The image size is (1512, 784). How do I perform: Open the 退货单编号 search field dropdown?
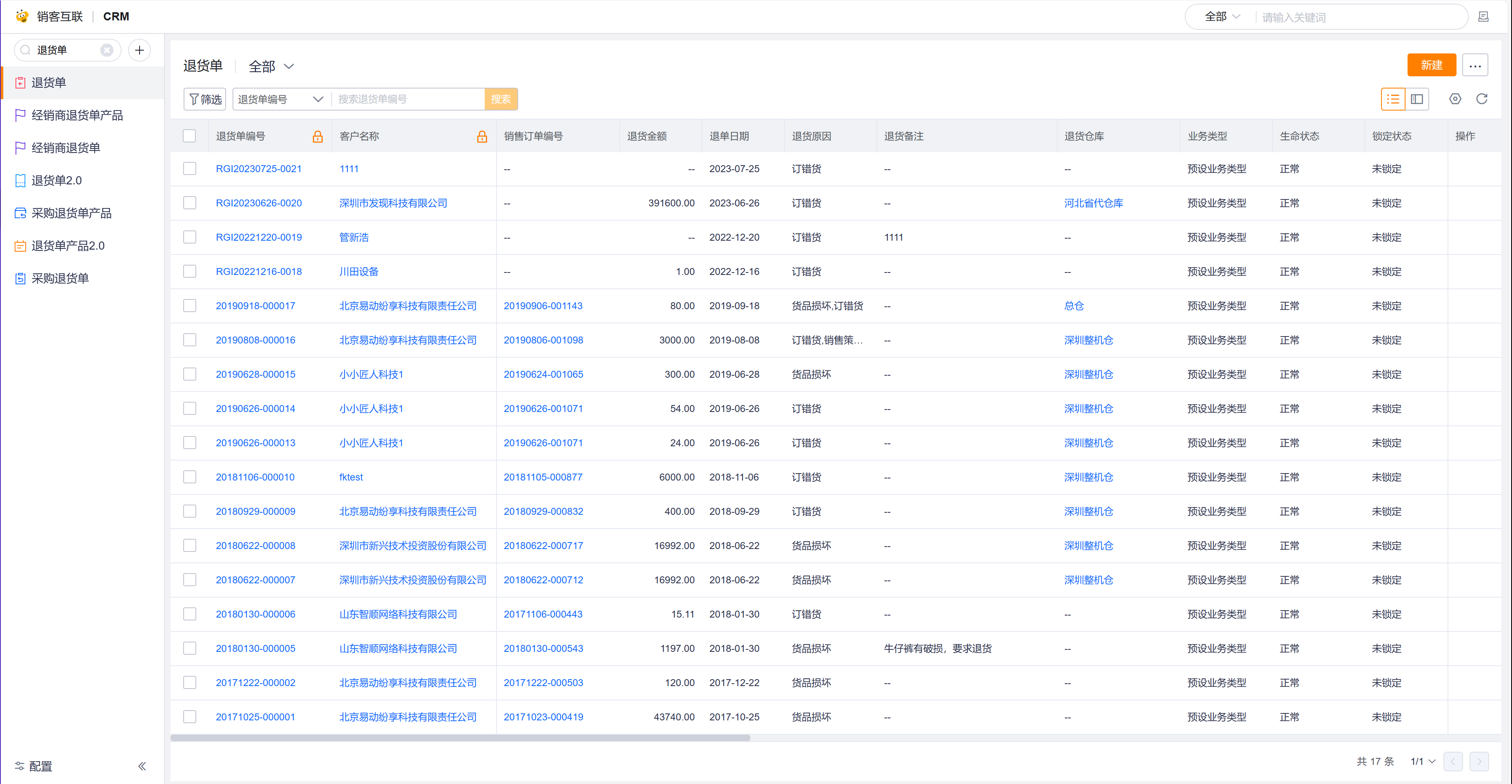pos(281,99)
